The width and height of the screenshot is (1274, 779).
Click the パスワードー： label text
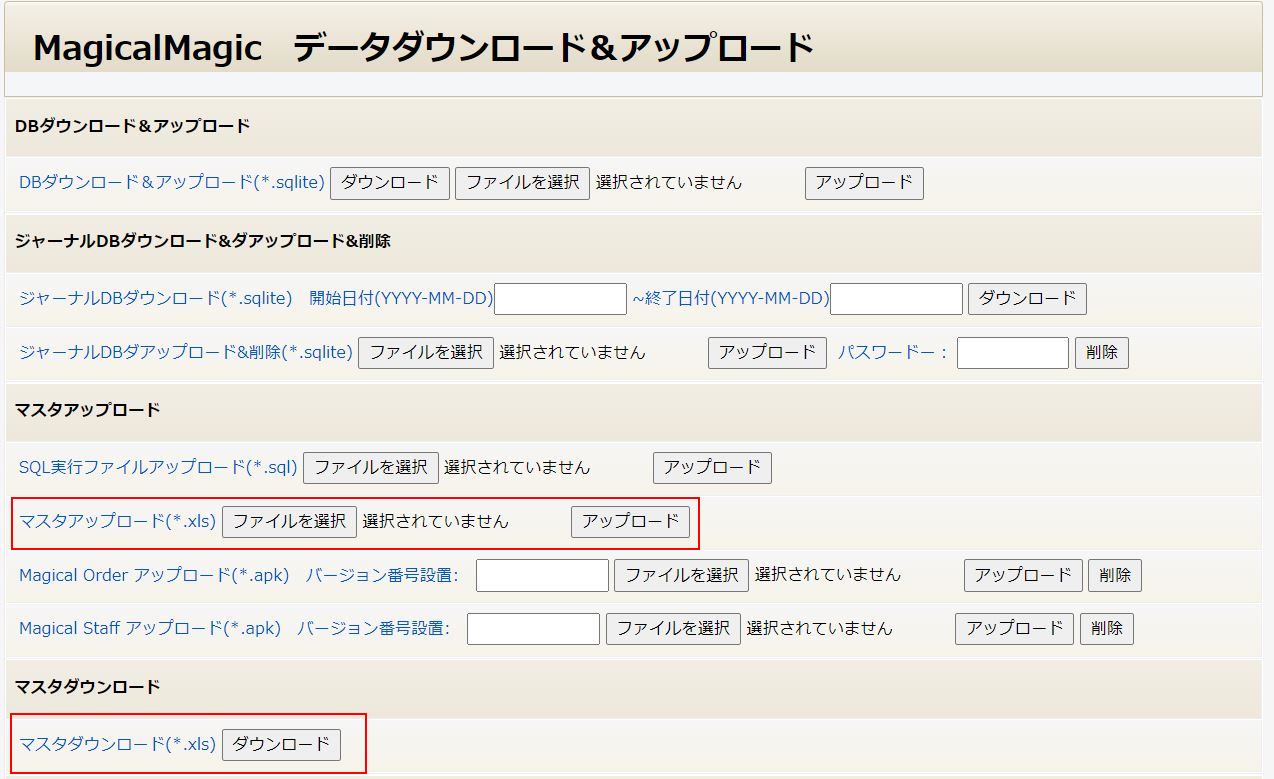tap(893, 353)
